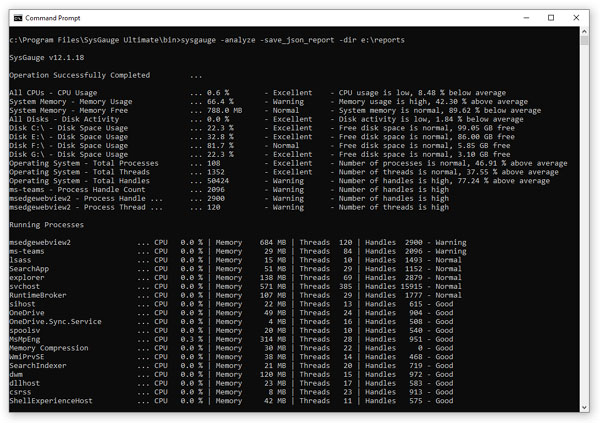600x423 pixels.
Task: Click 'Free disk space is normal, 99.05 GB free'
Action: 427,128
